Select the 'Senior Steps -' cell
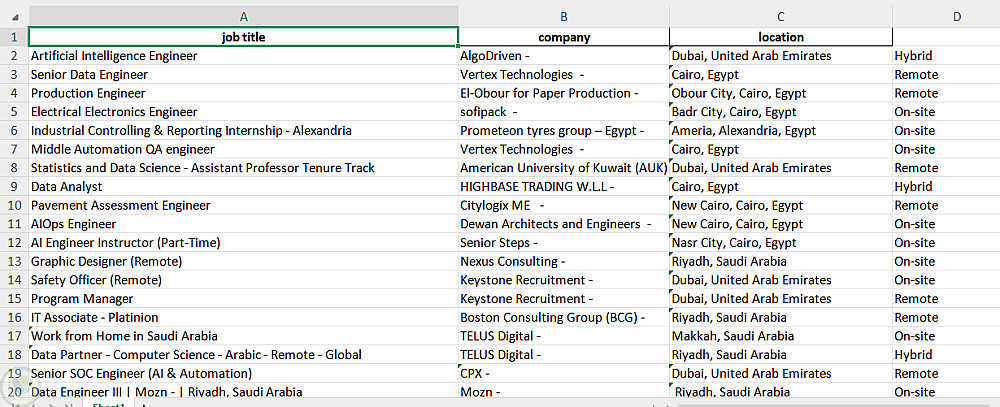 pyautogui.click(x=564, y=242)
